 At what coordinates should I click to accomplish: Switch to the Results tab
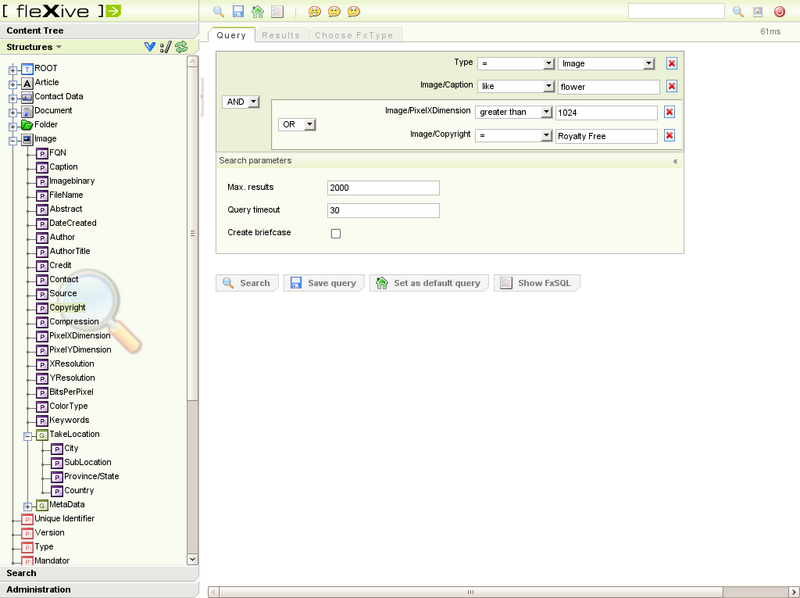click(281, 34)
